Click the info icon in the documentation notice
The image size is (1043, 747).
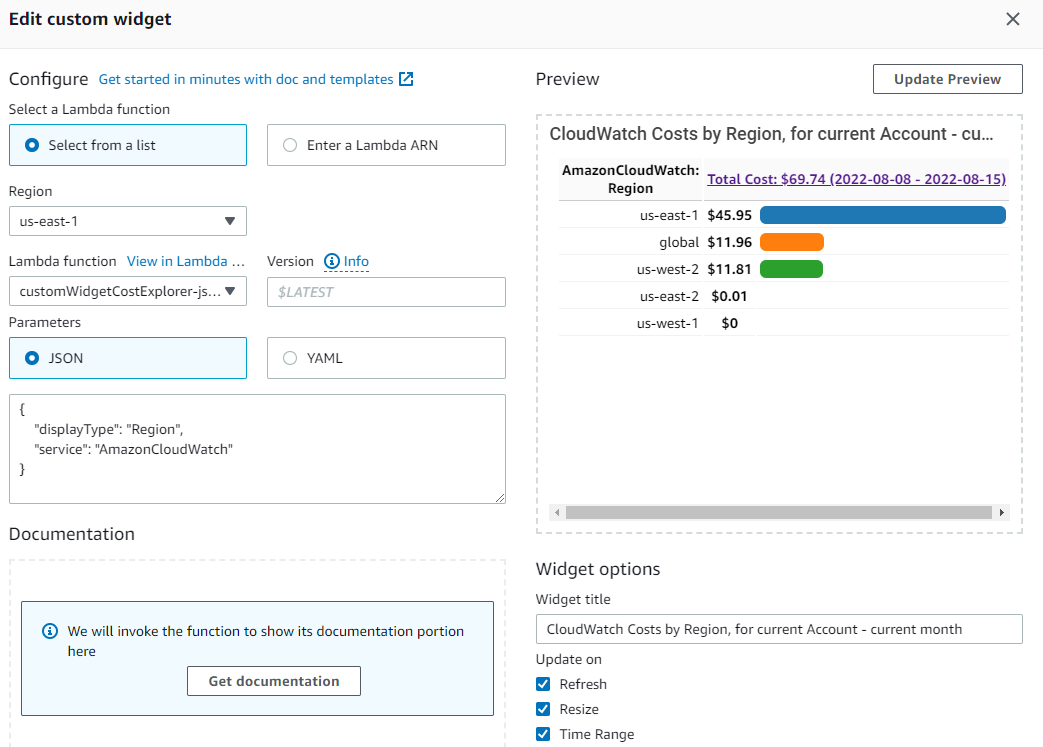click(x=49, y=631)
